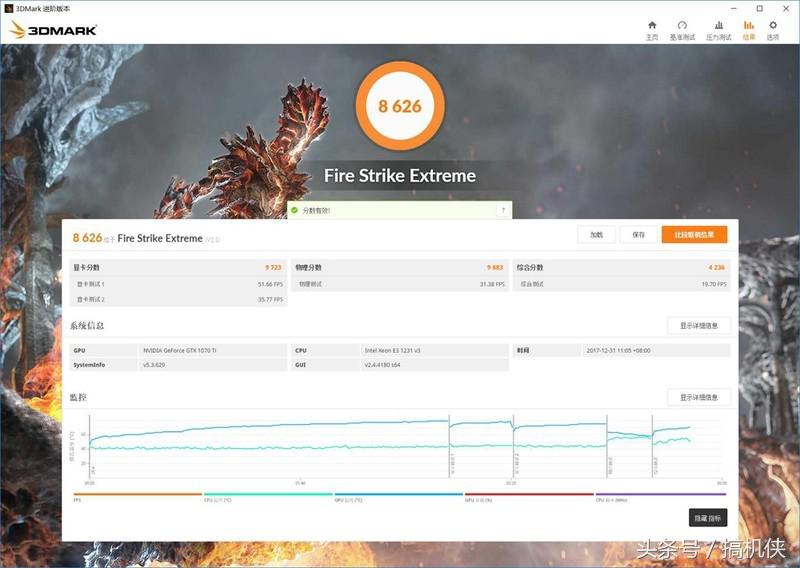Toggle the blue GPU temperature legend line
The width and height of the screenshot is (800, 568).
click(398, 494)
